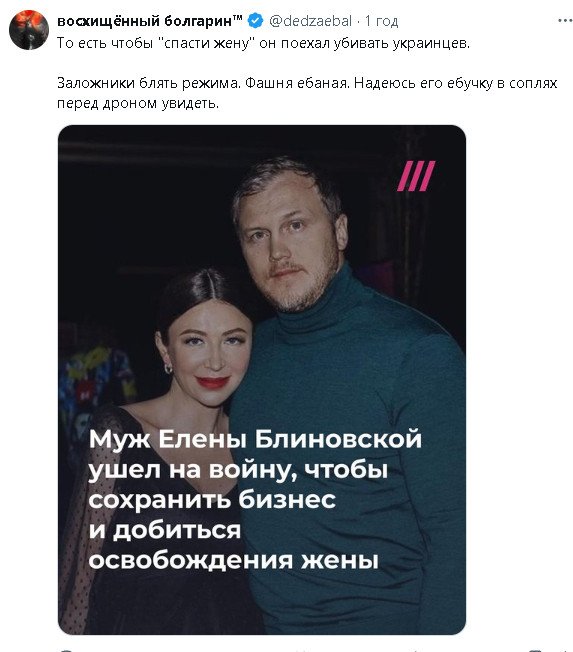The image size is (573, 652).
Task: Click tweet line "То есть чтобы спасти жену"
Action: tap(263, 43)
